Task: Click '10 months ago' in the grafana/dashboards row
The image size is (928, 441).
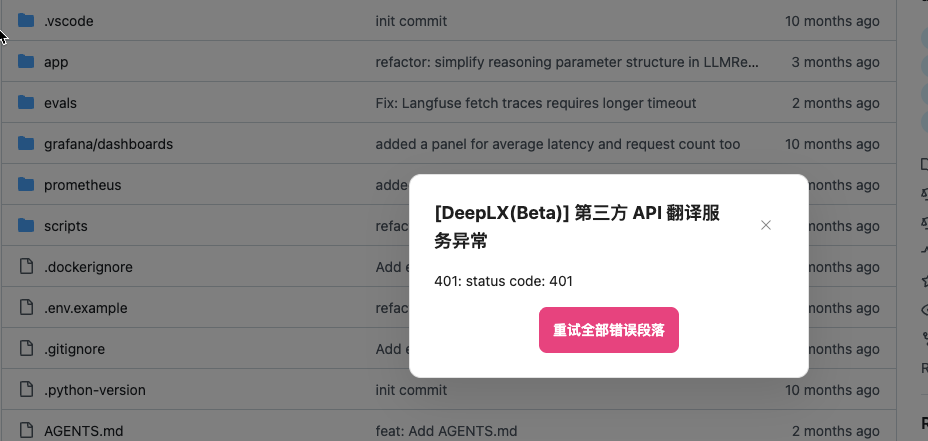Action: tap(832, 144)
